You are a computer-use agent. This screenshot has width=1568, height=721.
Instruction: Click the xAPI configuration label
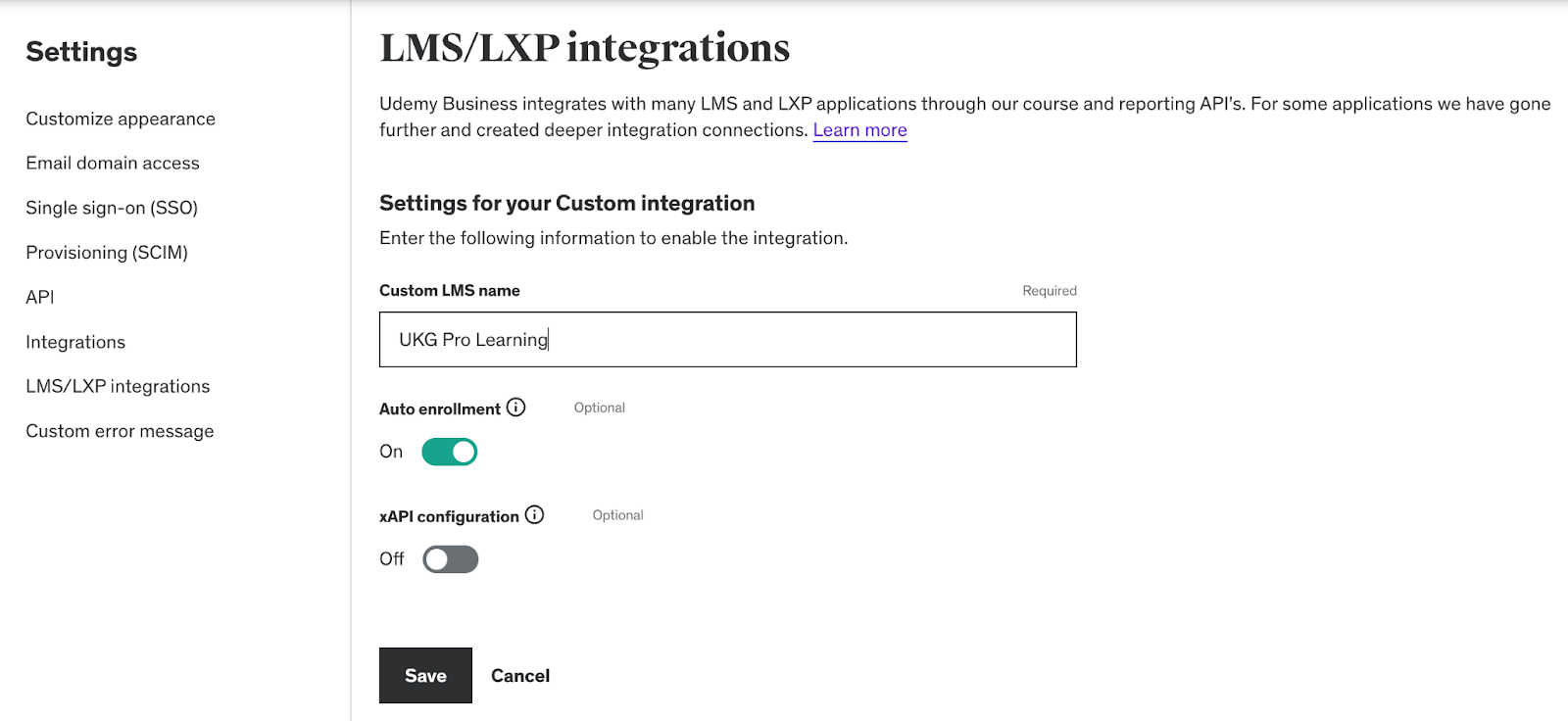(449, 516)
